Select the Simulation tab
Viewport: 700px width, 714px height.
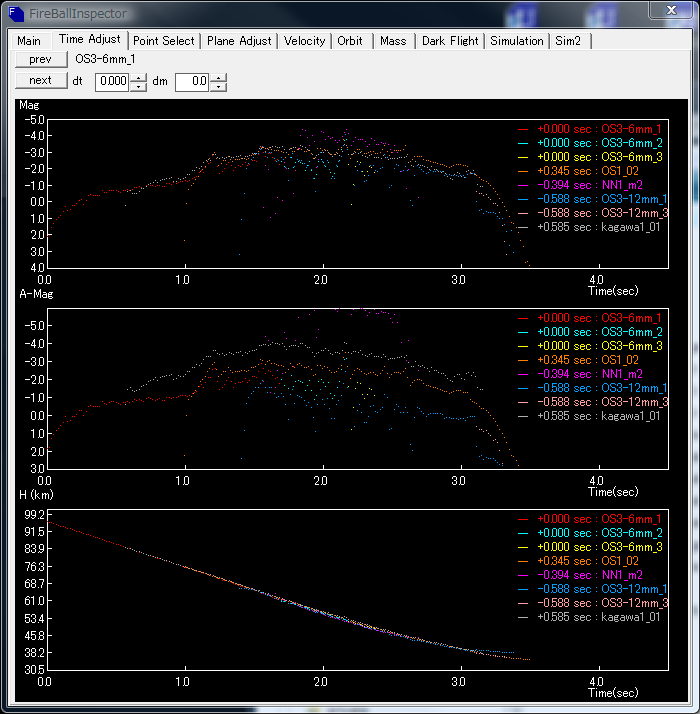point(517,41)
